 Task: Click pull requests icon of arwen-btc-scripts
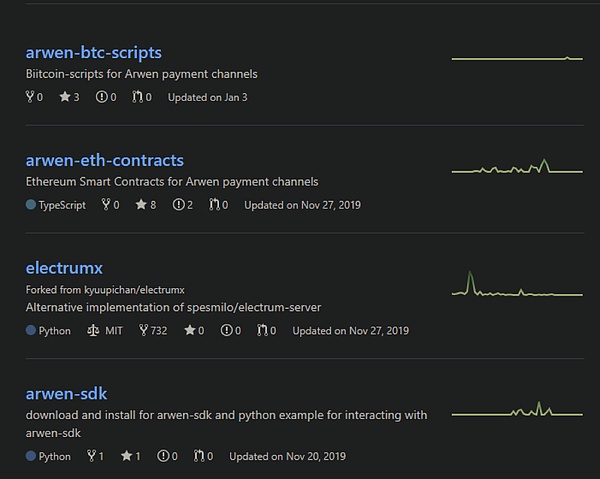[137, 97]
